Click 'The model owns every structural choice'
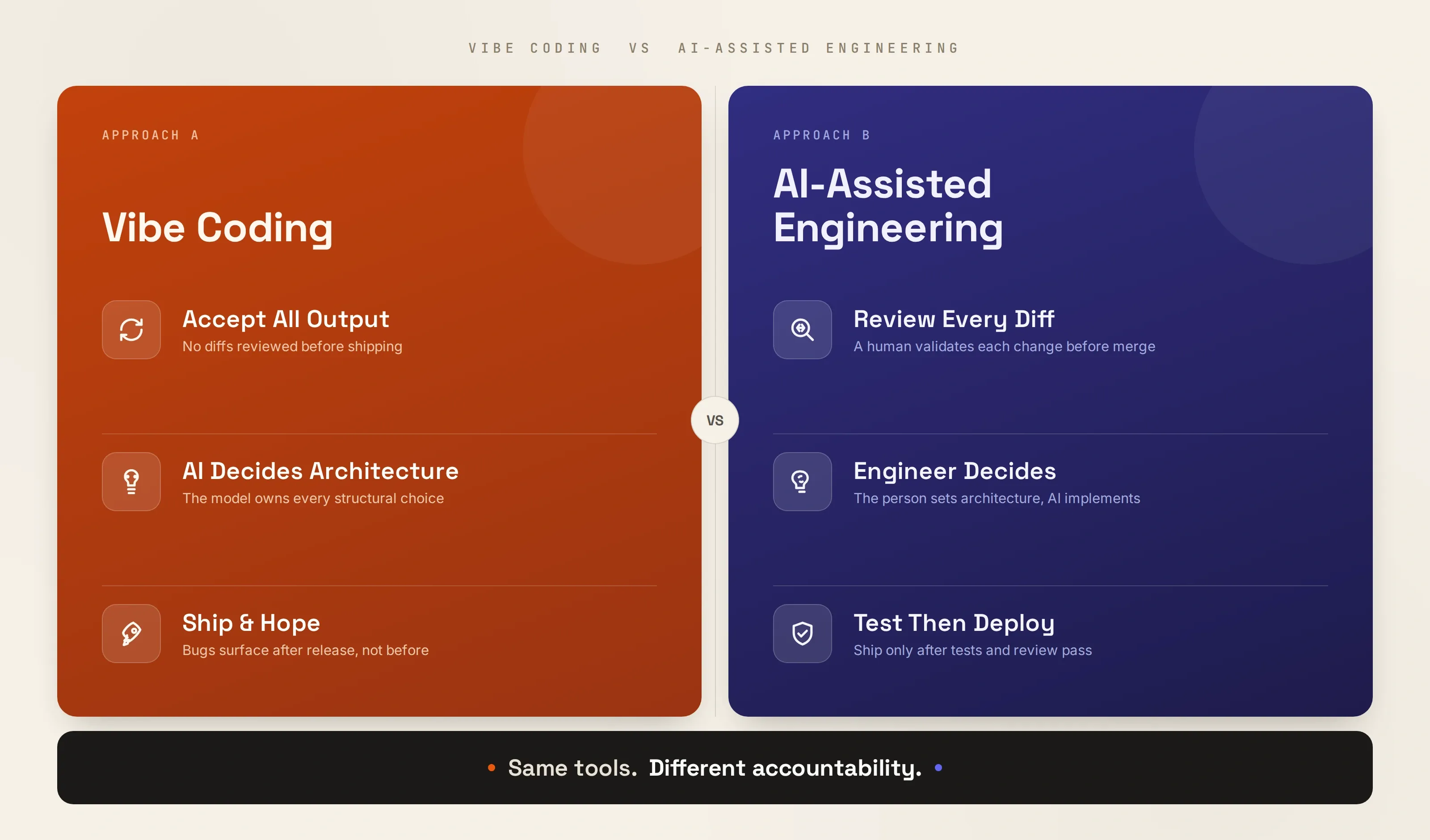1430x840 pixels. pyautogui.click(x=313, y=498)
